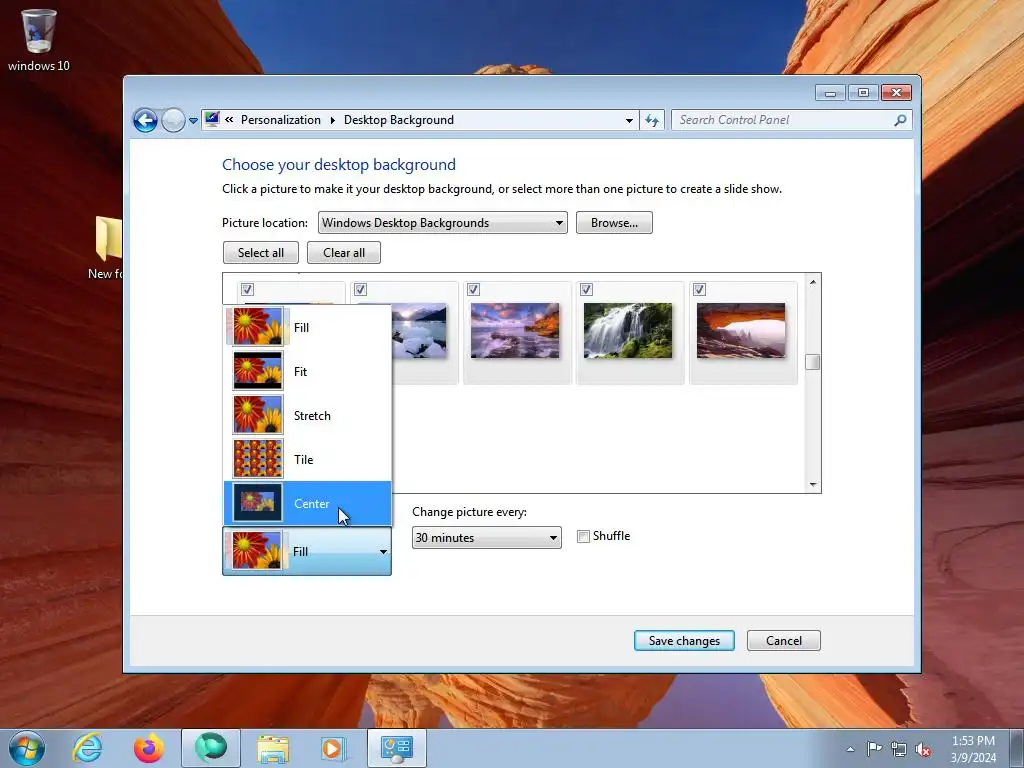Screen dimensions: 1024x768
Task: Choose the Stretch position option
Action: tap(308, 415)
